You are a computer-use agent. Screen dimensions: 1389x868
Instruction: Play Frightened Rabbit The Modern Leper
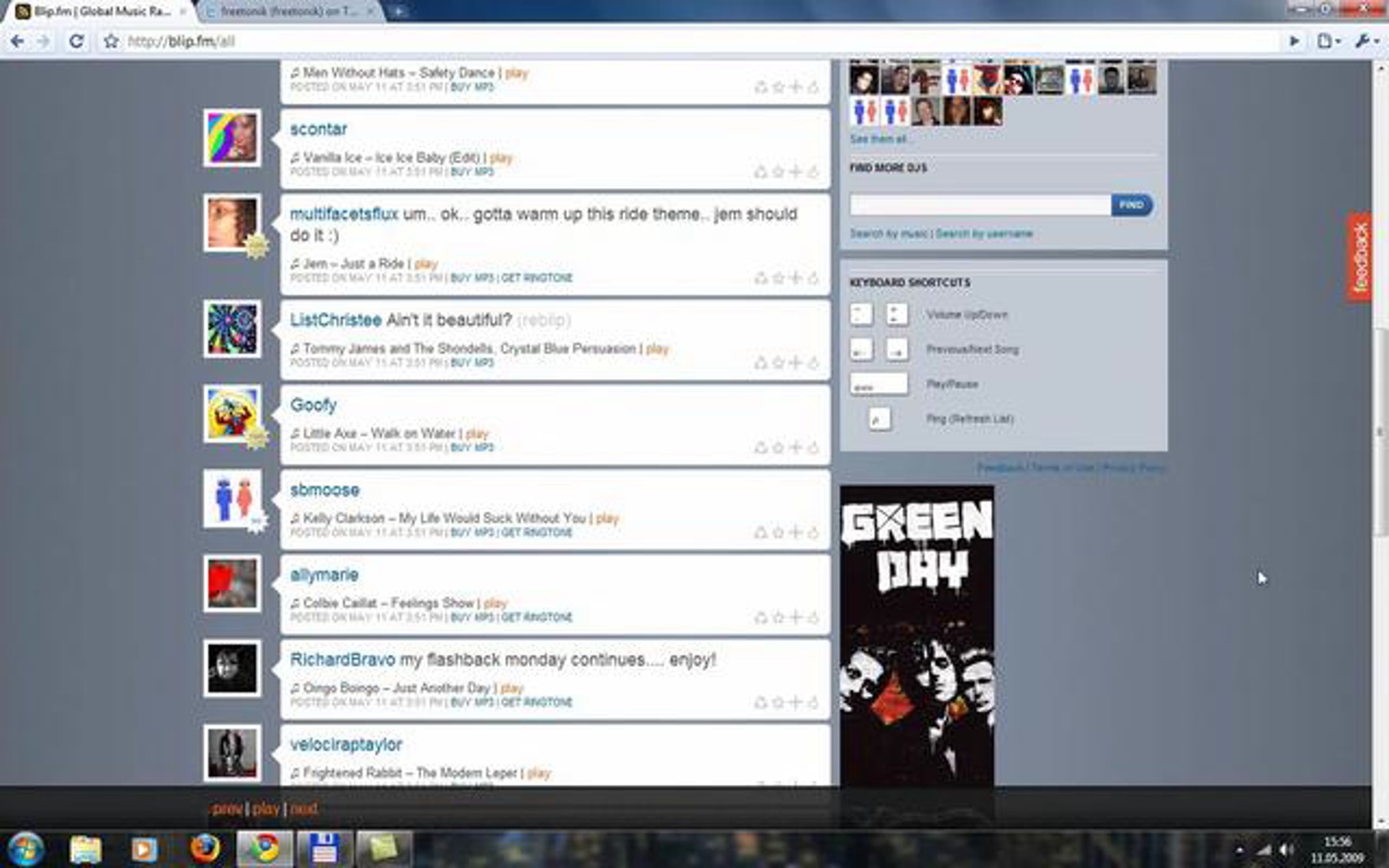point(538,773)
